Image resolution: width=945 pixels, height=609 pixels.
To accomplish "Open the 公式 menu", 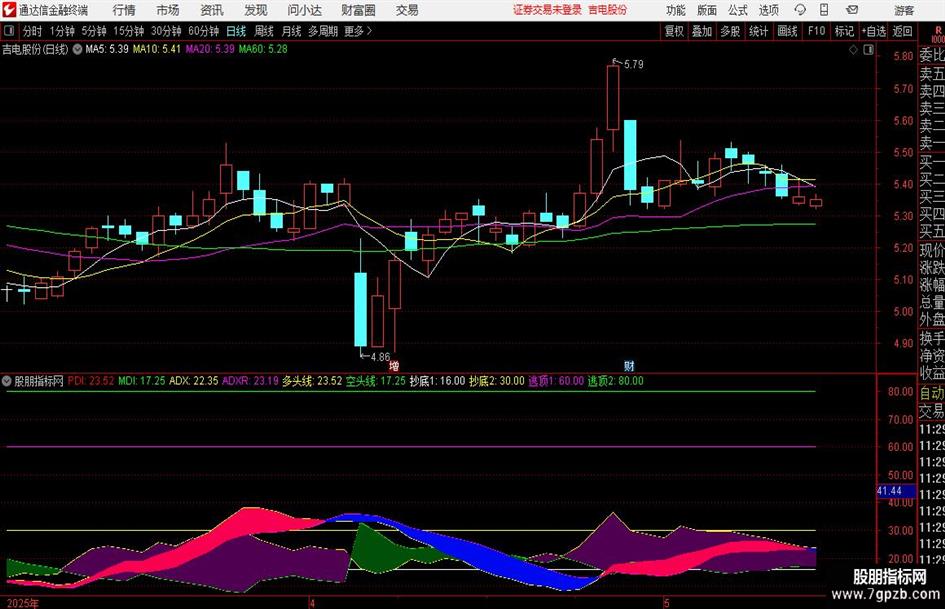I will point(737,10).
